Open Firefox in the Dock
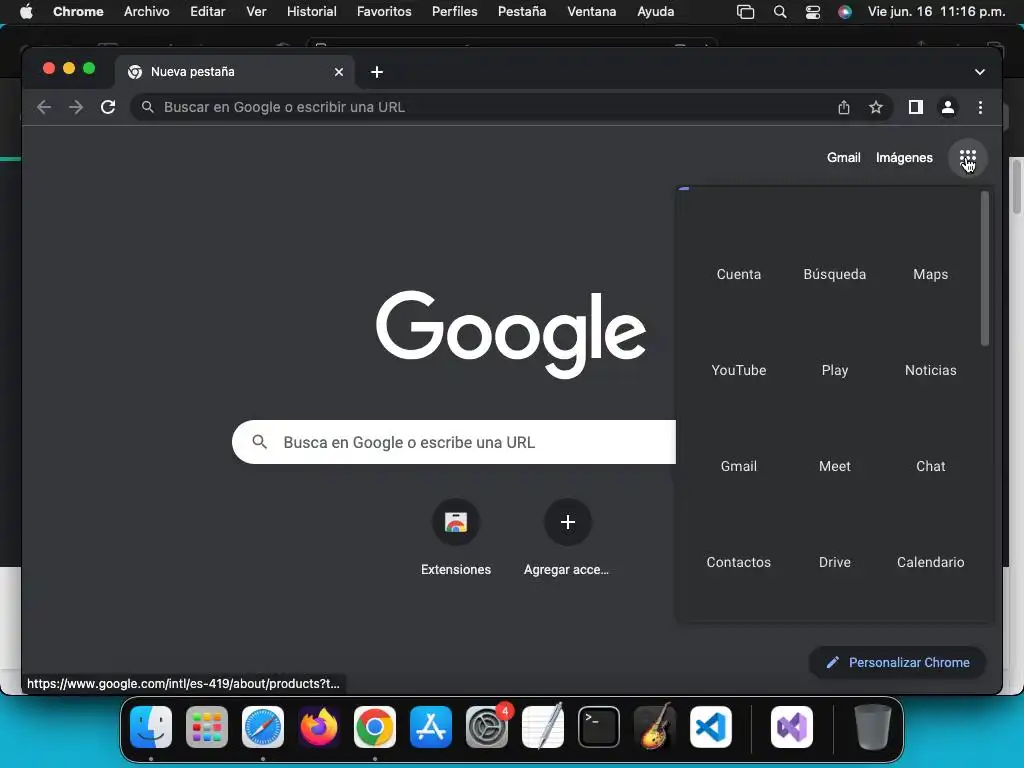Viewport: 1024px width, 768px height. [x=319, y=727]
